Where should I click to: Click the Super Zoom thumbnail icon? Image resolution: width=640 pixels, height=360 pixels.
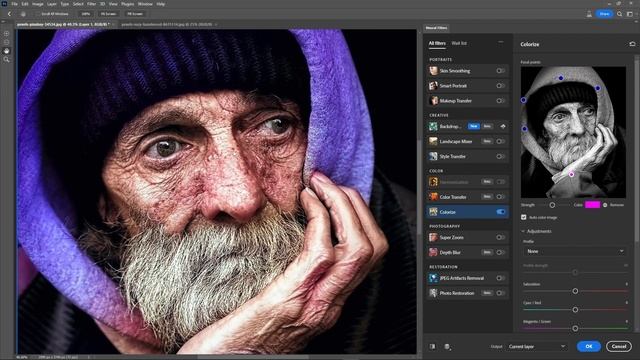(x=433, y=237)
